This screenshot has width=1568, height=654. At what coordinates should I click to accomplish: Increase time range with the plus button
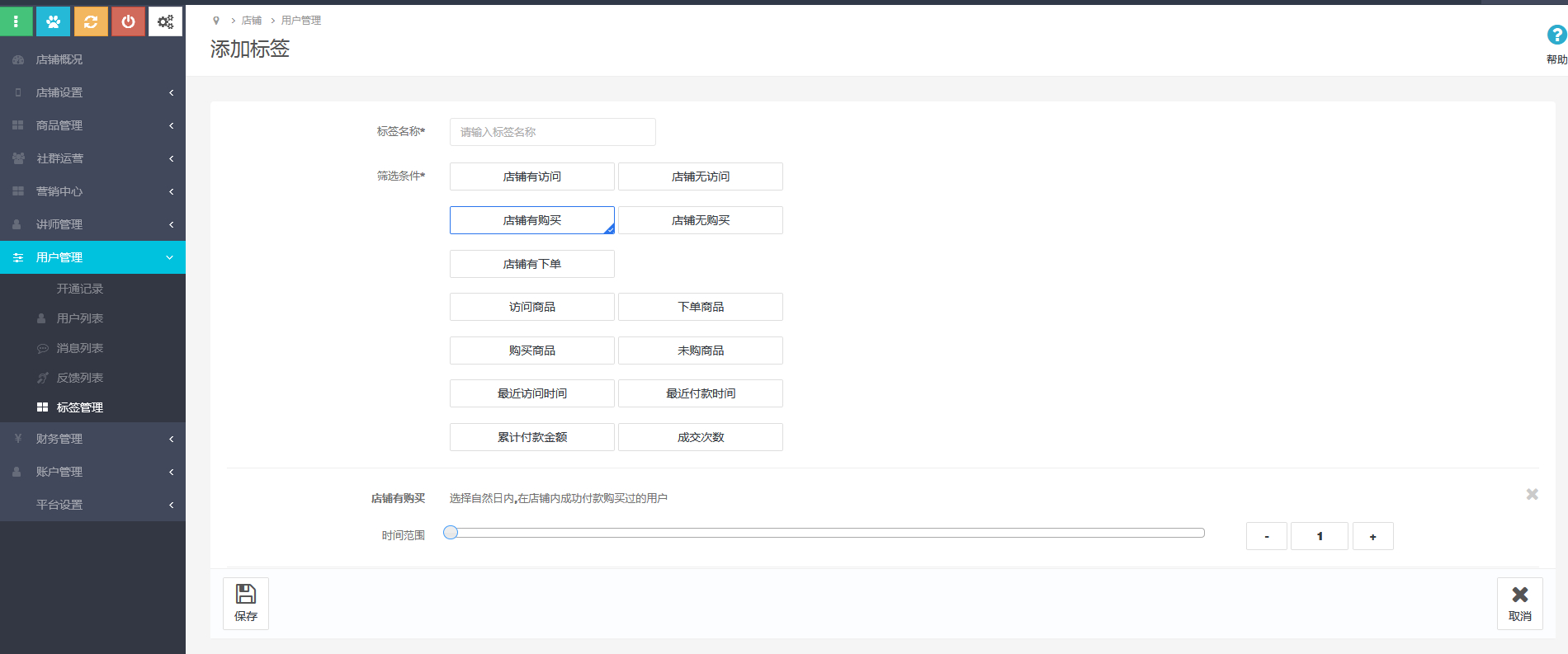pos(1372,536)
